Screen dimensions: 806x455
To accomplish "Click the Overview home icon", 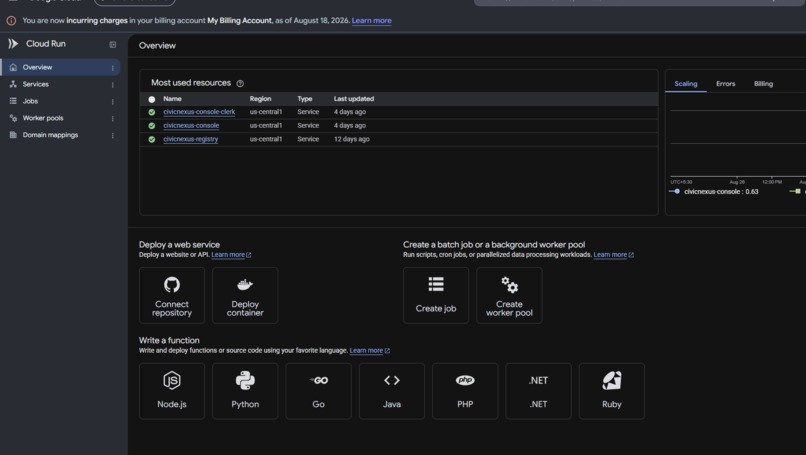I will coord(13,67).
